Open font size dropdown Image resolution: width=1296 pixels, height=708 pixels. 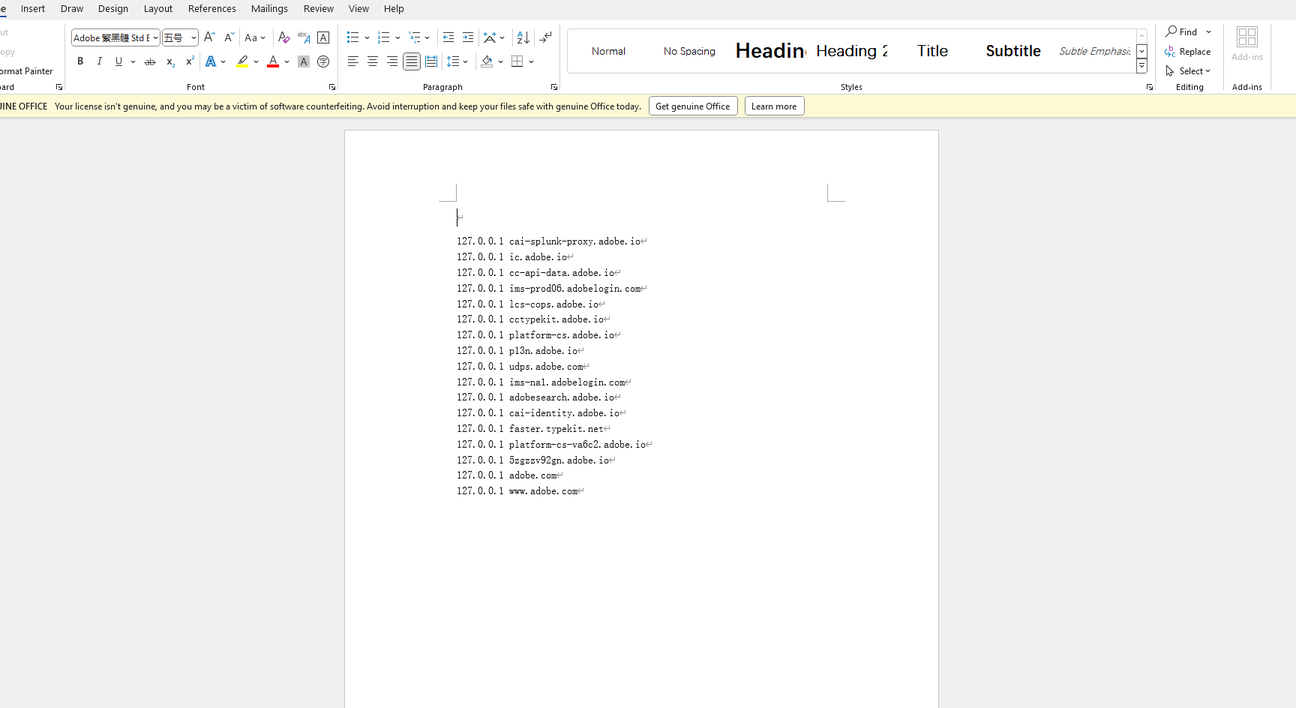click(193, 38)
